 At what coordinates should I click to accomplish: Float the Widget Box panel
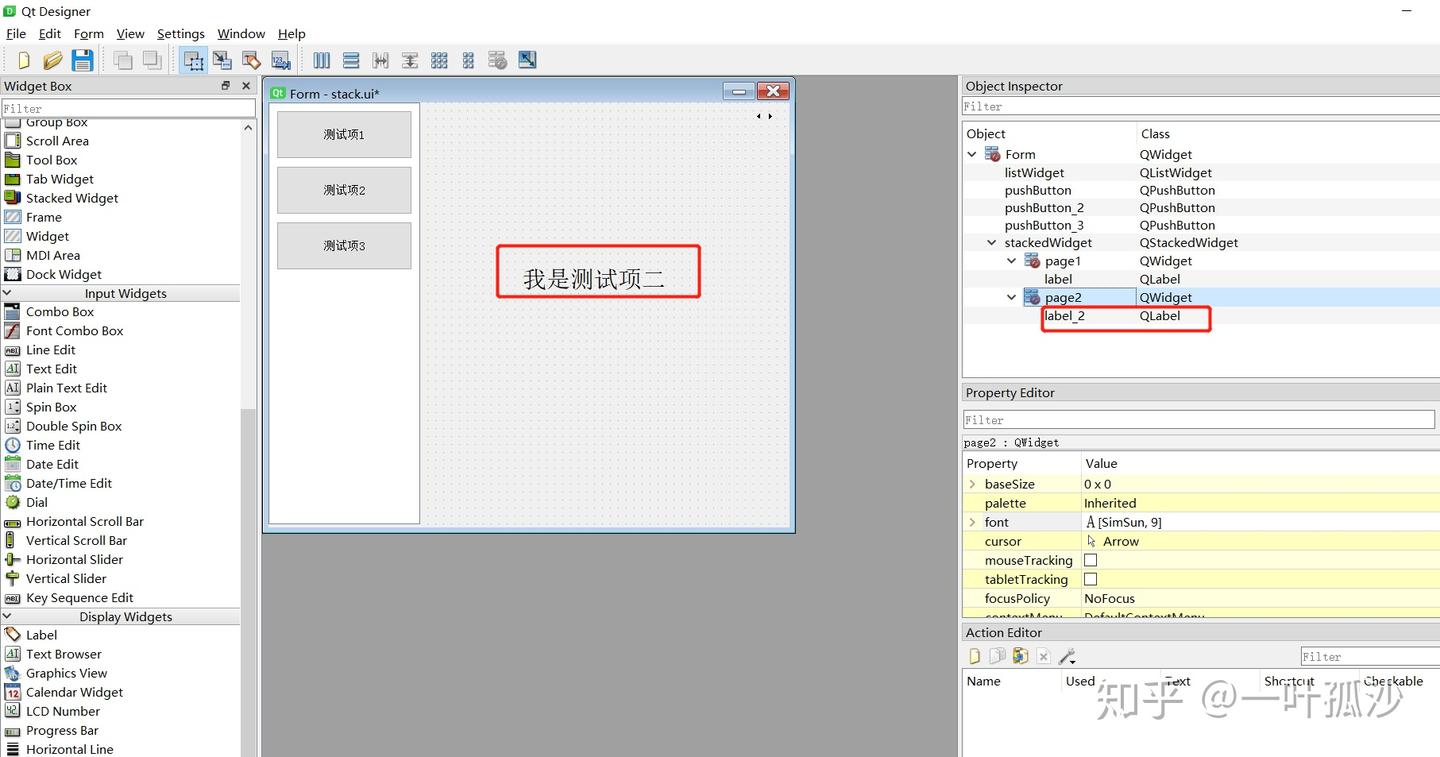coord(227,85)
